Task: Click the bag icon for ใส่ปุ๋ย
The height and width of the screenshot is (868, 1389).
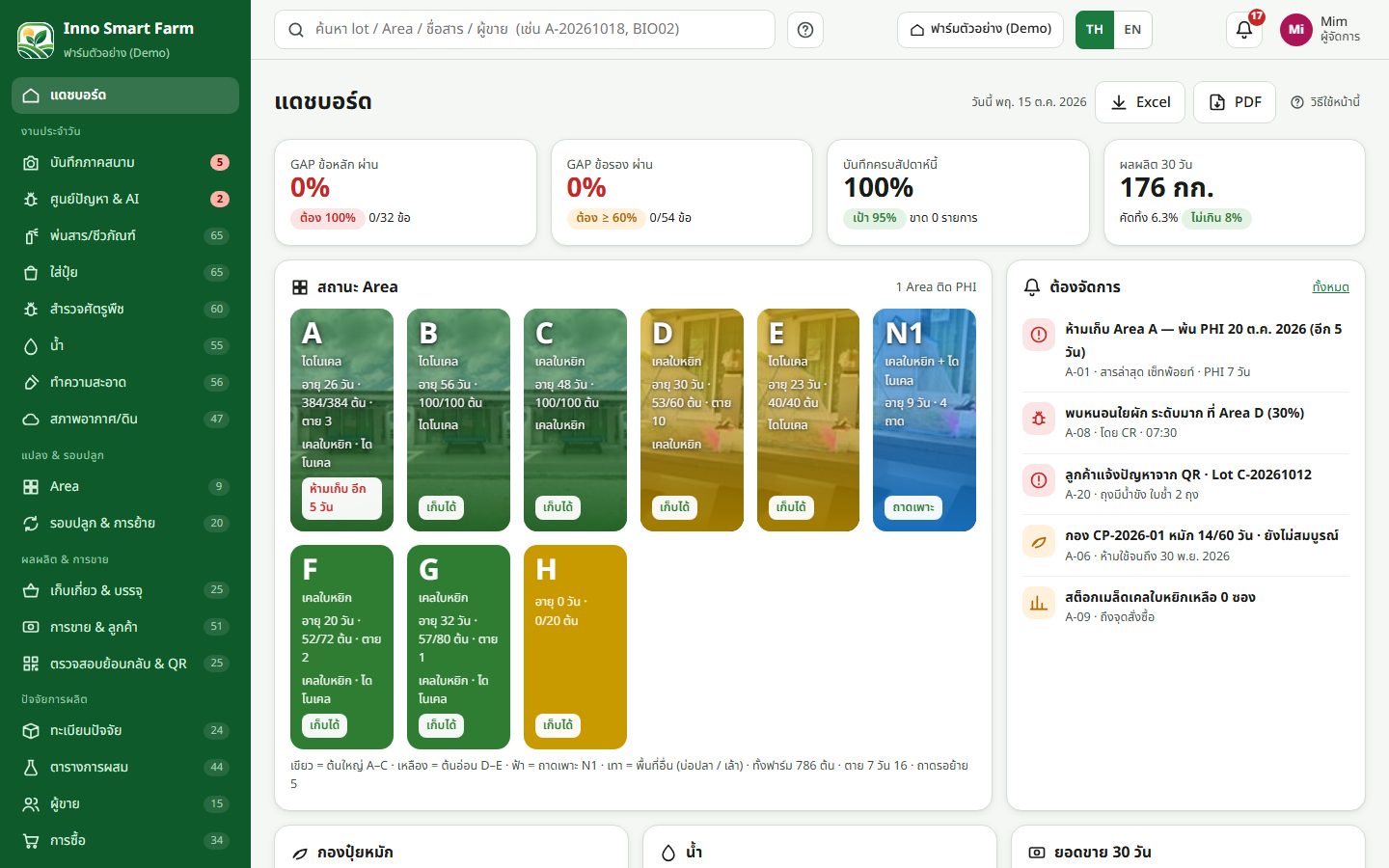Action: point(31,273)
